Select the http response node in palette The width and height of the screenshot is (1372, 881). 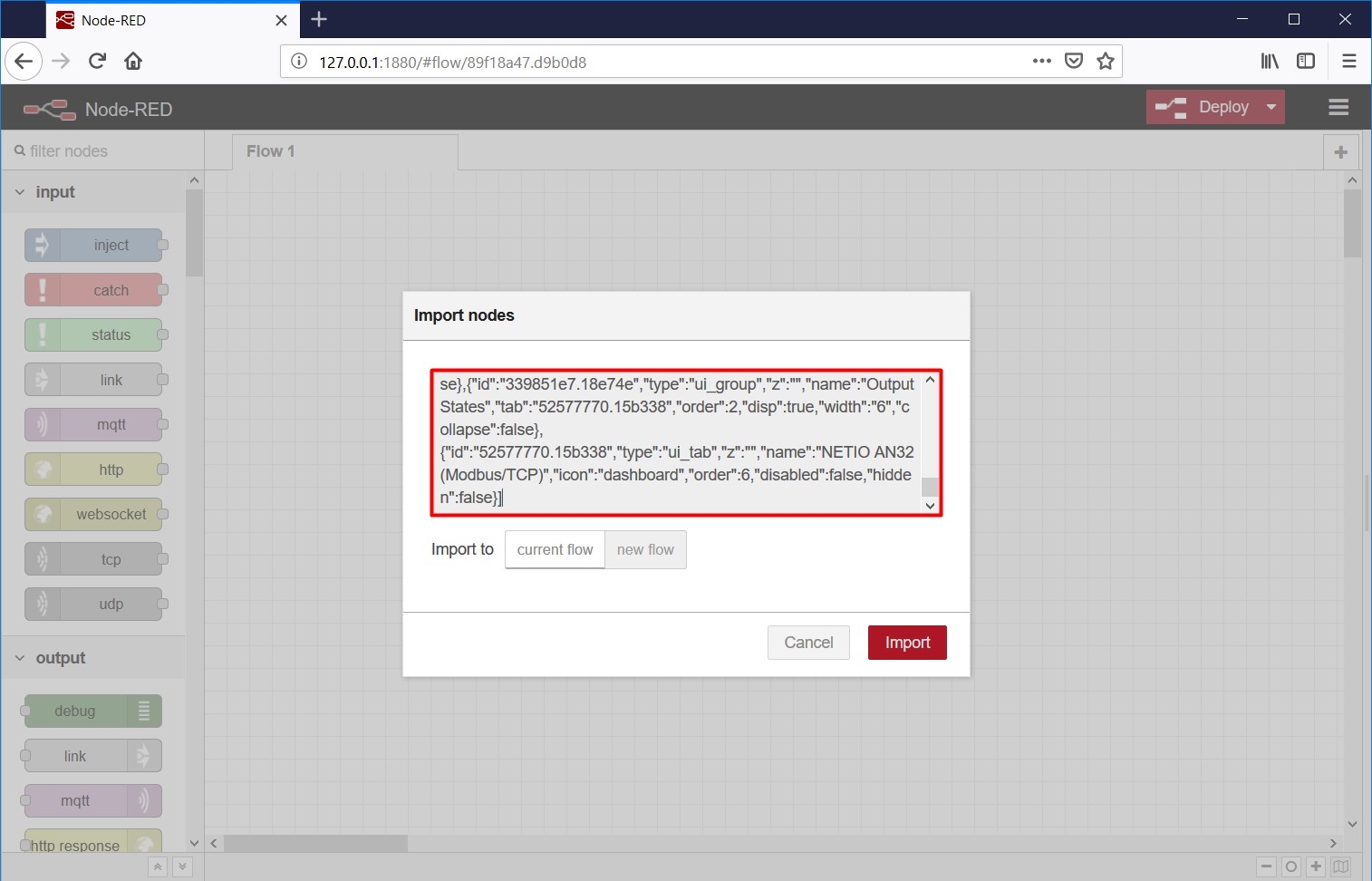point(93,841)
